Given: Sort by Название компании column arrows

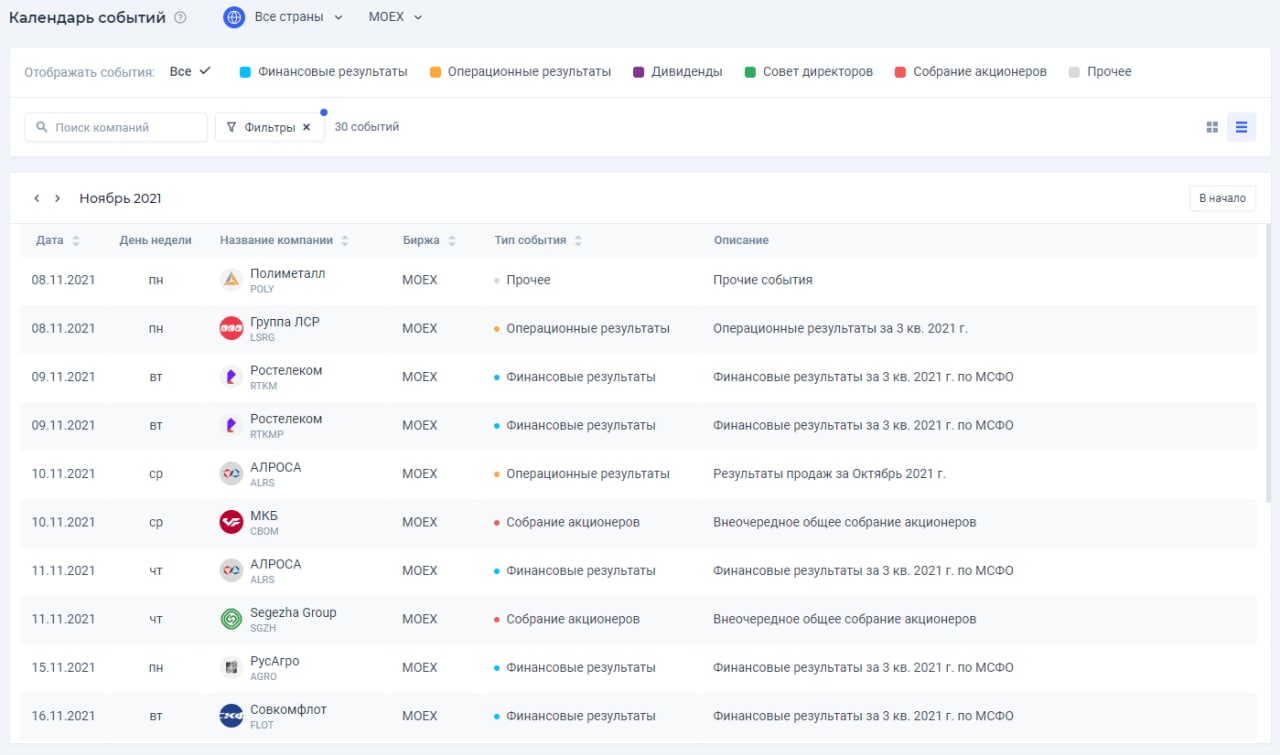Looking at the screenshot, I should tap(345, 241).
